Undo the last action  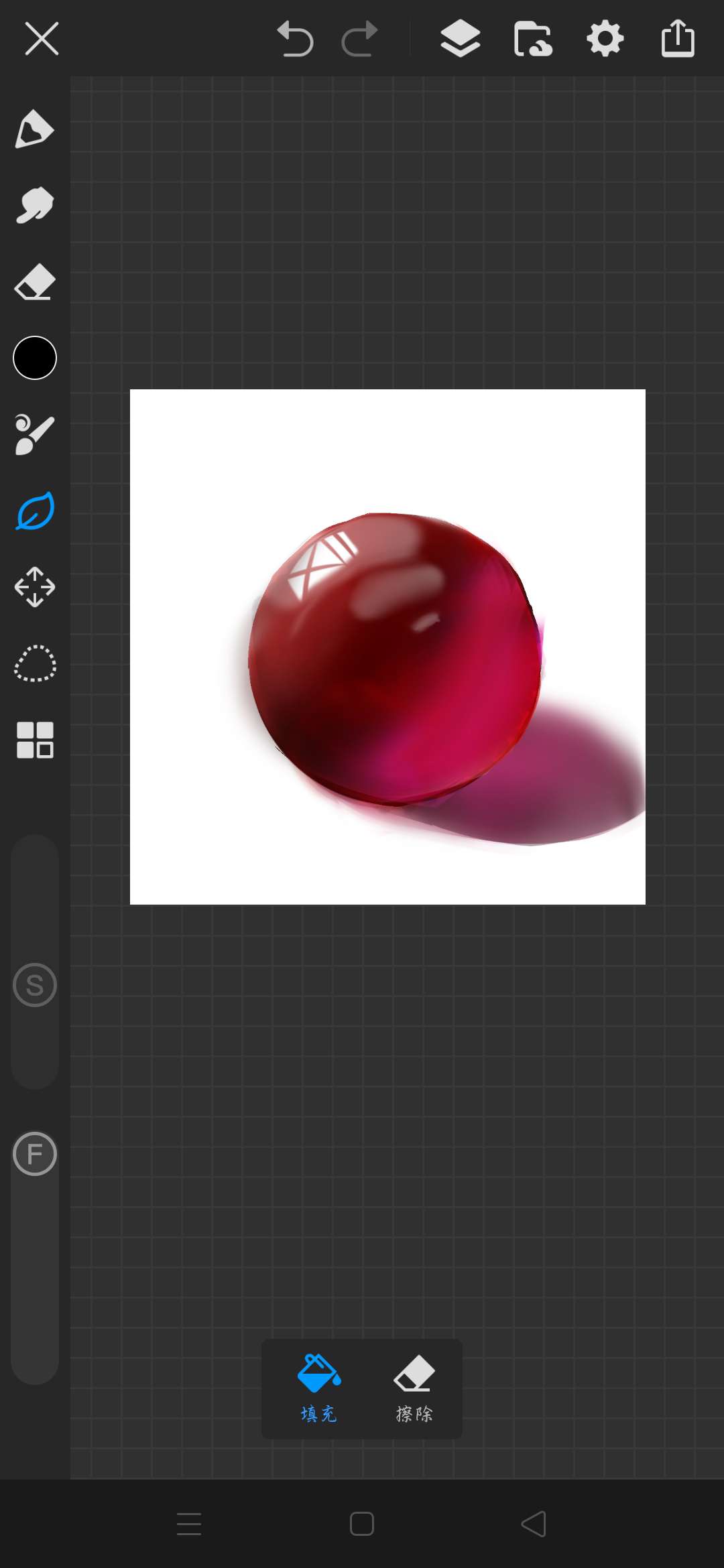[295, 39]
